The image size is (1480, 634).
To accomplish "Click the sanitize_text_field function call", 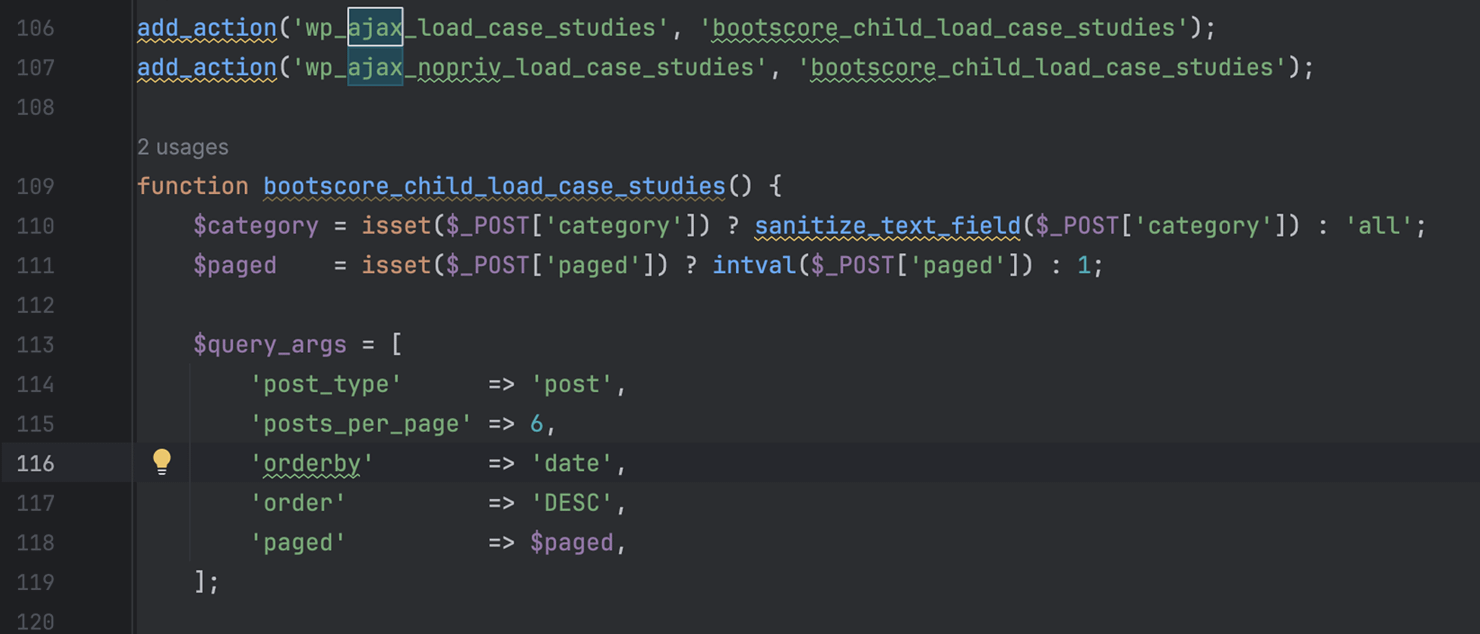I will pyautogui.click(x=887, y=226).
